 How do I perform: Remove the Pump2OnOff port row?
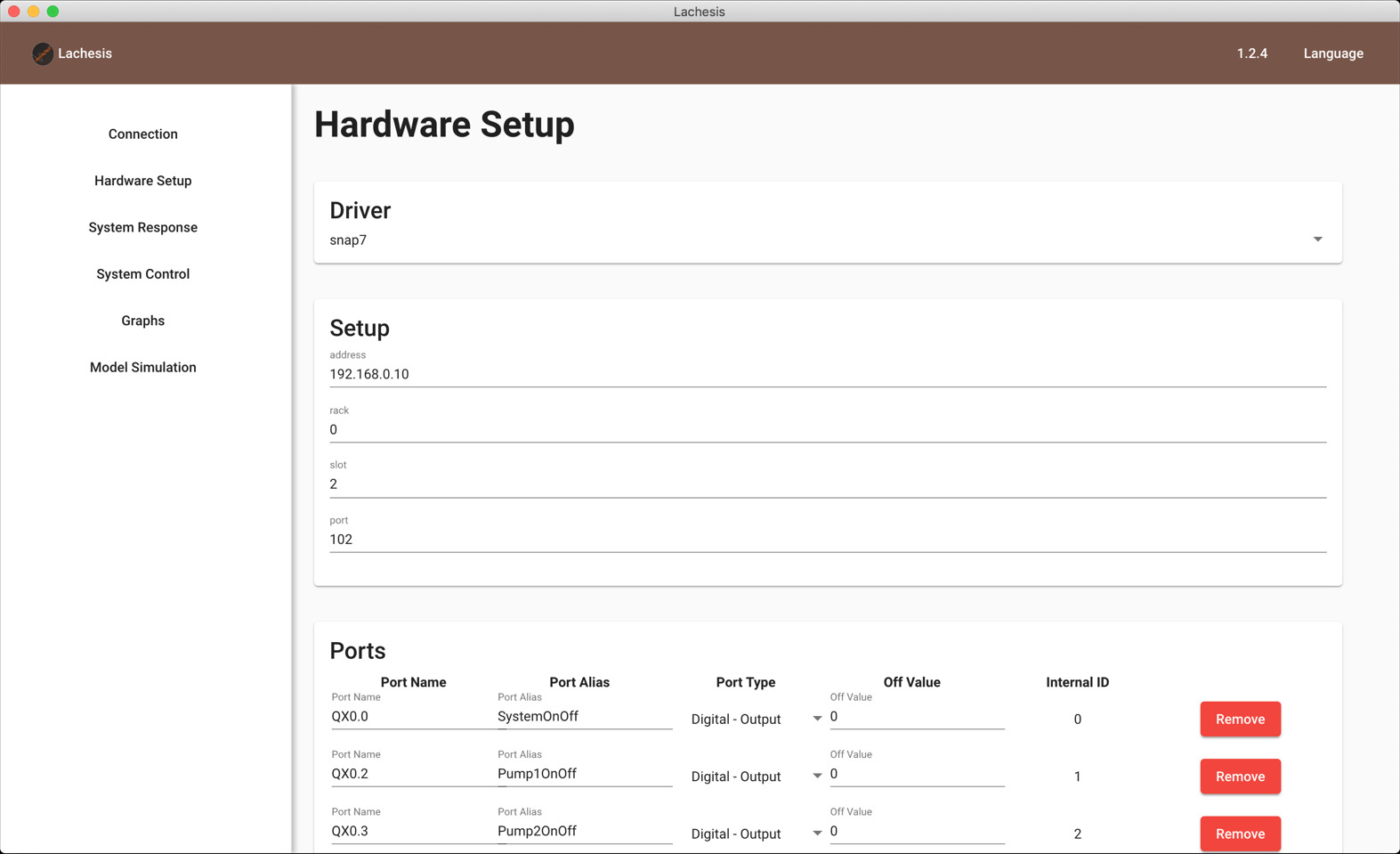click(1240, 834)
